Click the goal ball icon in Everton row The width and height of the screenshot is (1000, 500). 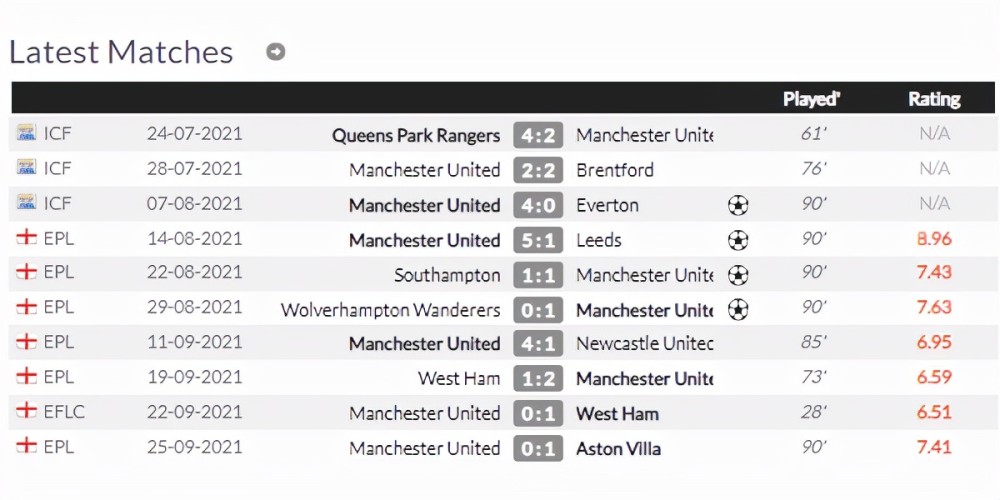738,205
